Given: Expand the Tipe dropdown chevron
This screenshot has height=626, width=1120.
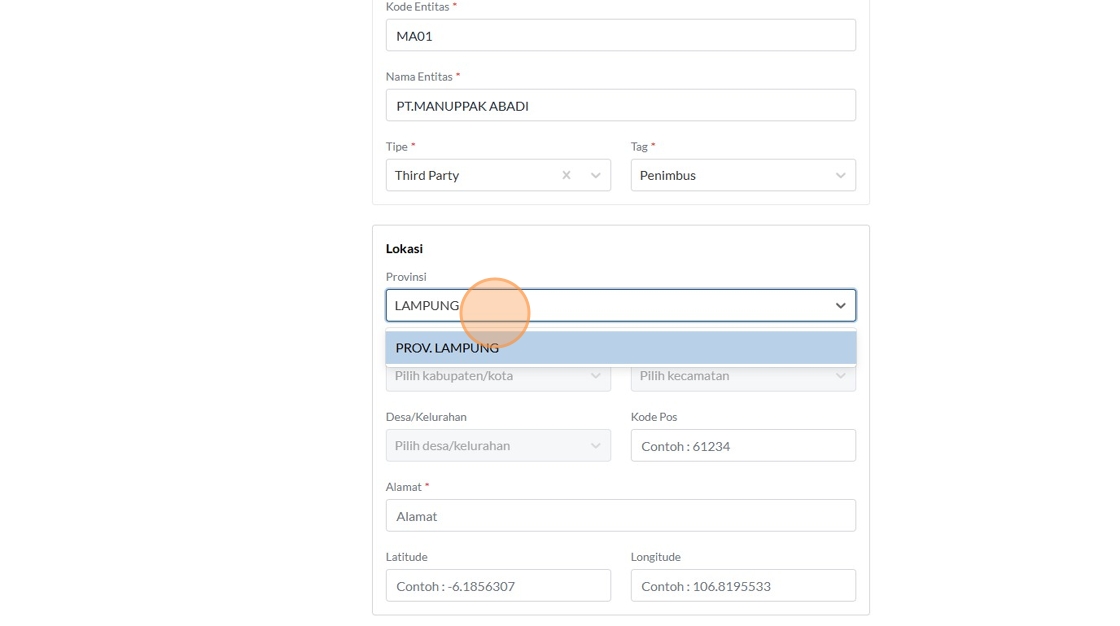Looking at the screenshot, I should [595, 175].
